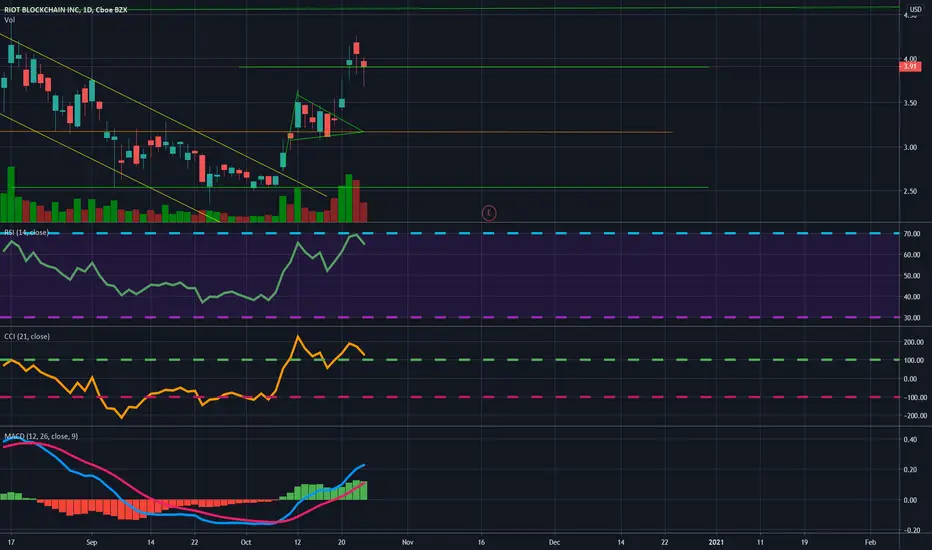Click the 30.00 RSI axis label
Image resolution: width=932 pixels, height=550 pixels.
coord(912,318)
